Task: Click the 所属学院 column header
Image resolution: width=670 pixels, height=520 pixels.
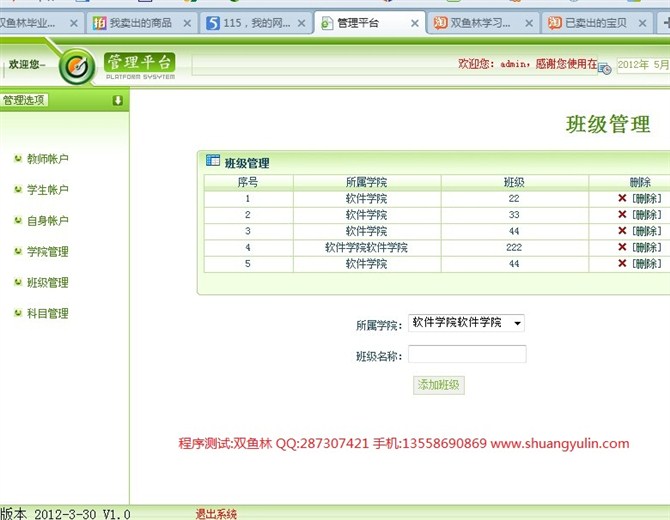Action: coord(367,182)
